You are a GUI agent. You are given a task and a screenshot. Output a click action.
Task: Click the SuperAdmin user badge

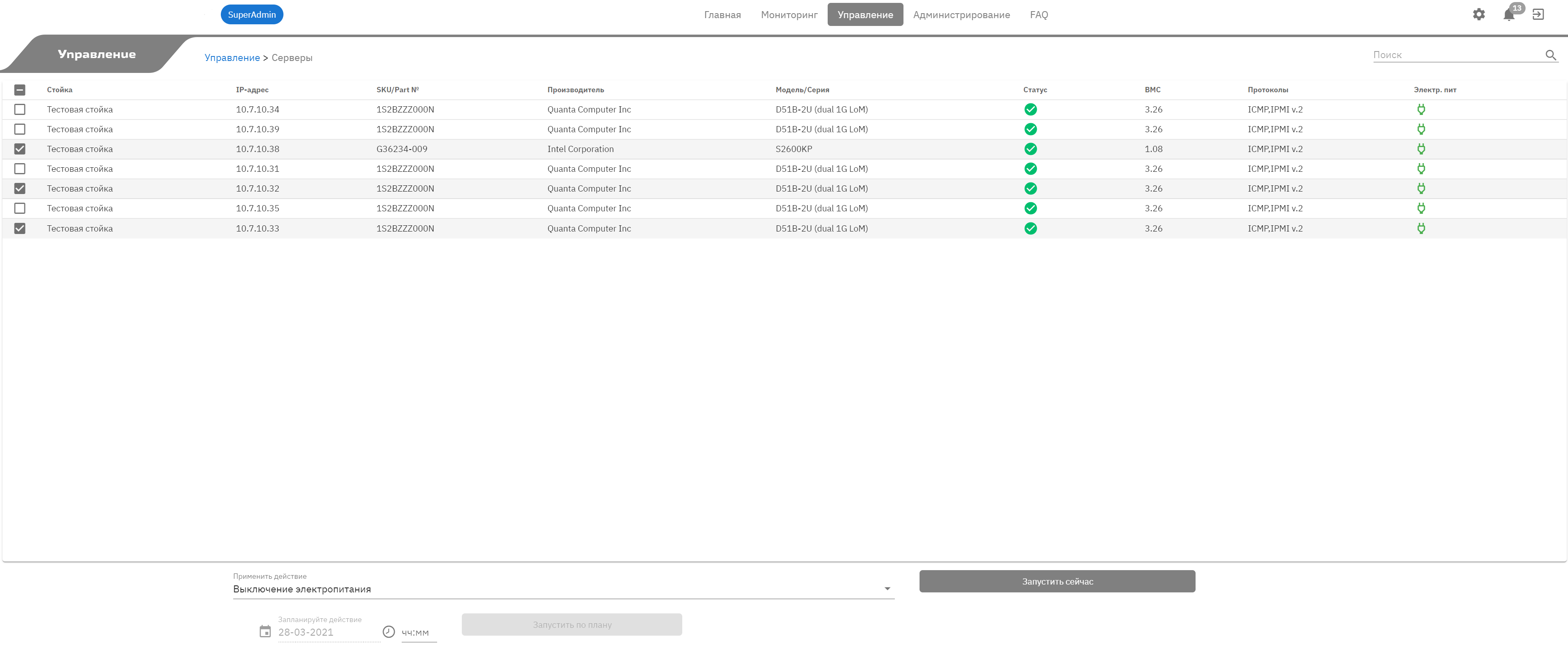(x=251, y=14)
